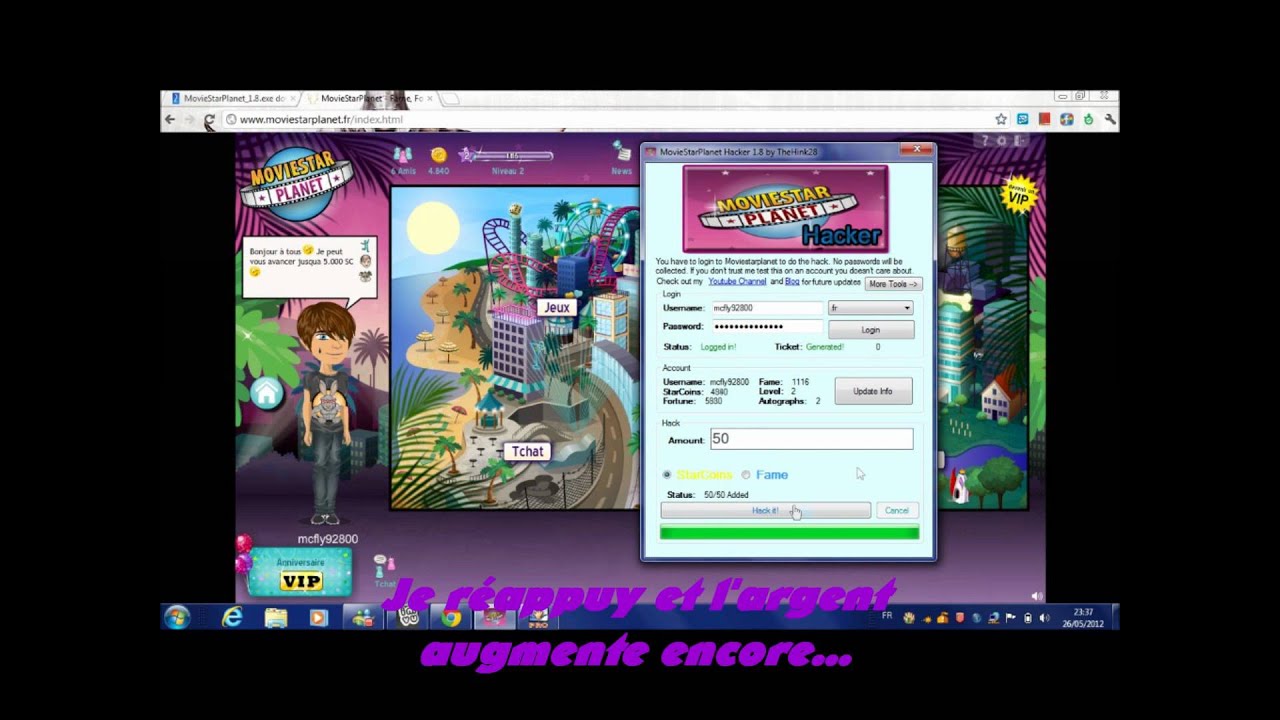Click the mcfly92800 name under the avatar

[327, 539]
